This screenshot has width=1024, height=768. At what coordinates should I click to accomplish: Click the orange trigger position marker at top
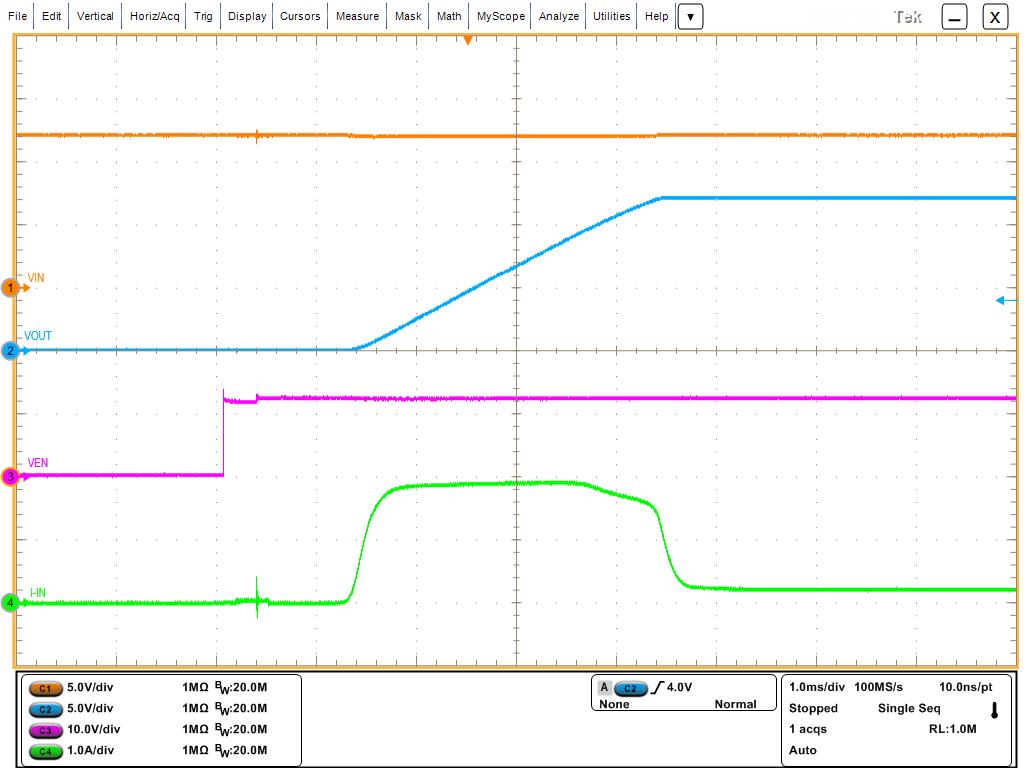[x=467, y=40]
